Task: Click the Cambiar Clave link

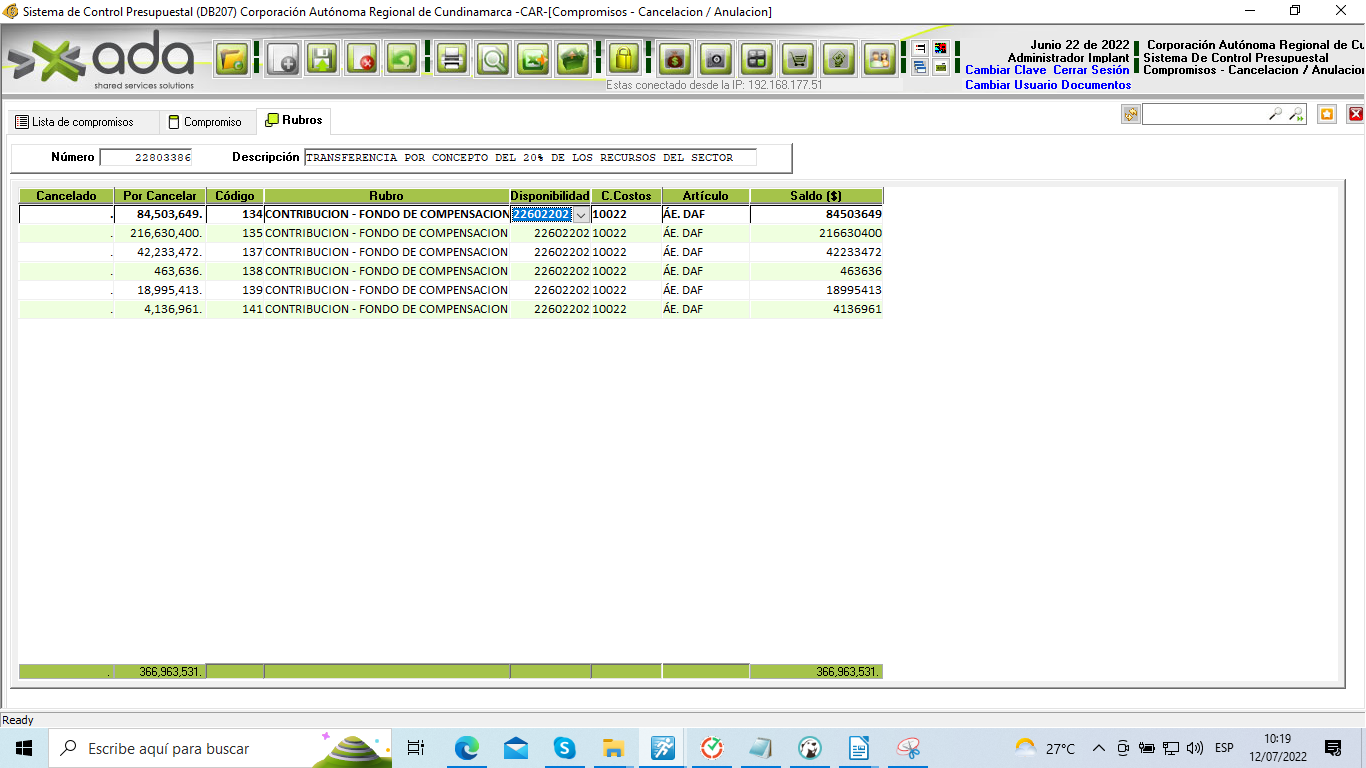Action: (1005, 71)
